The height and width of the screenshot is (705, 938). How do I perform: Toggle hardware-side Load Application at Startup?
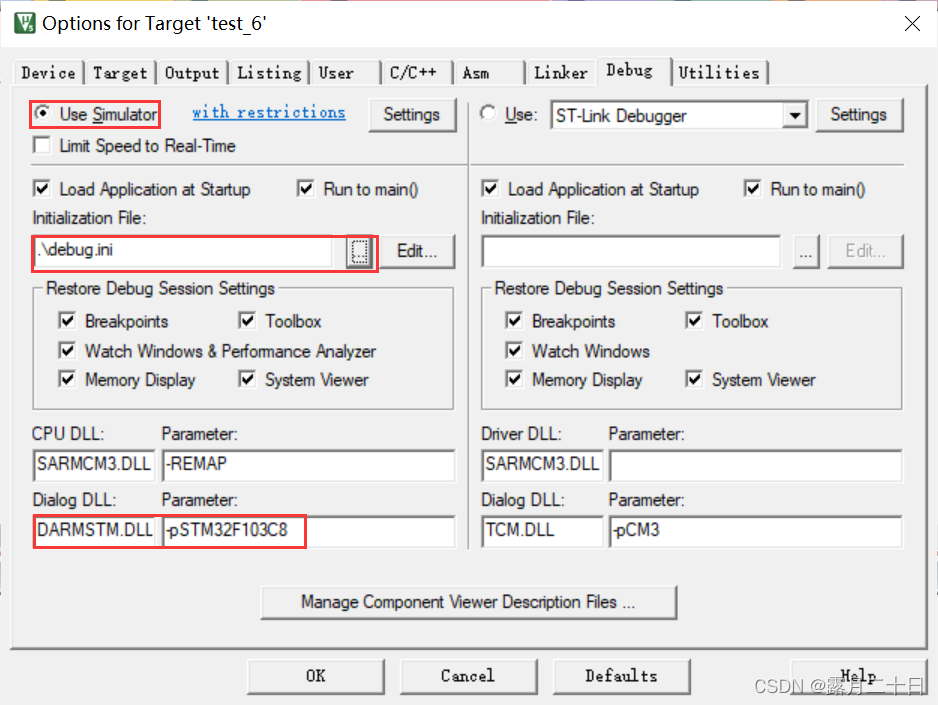(x=490, y=189)
